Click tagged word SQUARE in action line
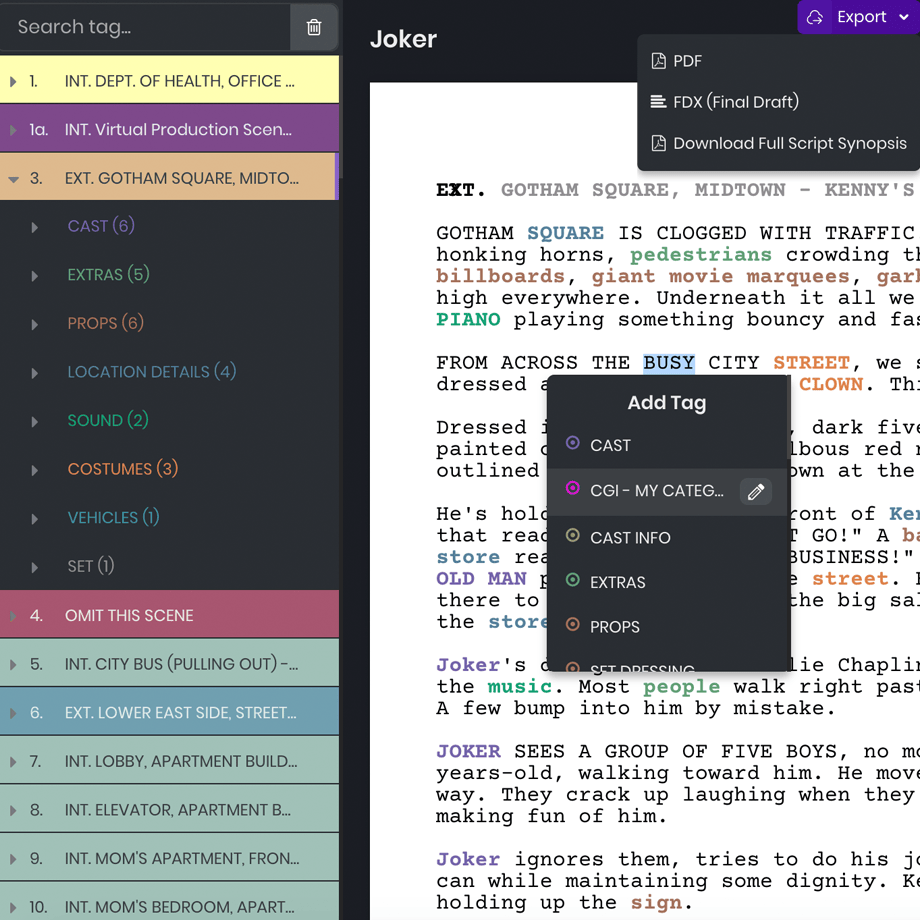 tap(565, 233)
